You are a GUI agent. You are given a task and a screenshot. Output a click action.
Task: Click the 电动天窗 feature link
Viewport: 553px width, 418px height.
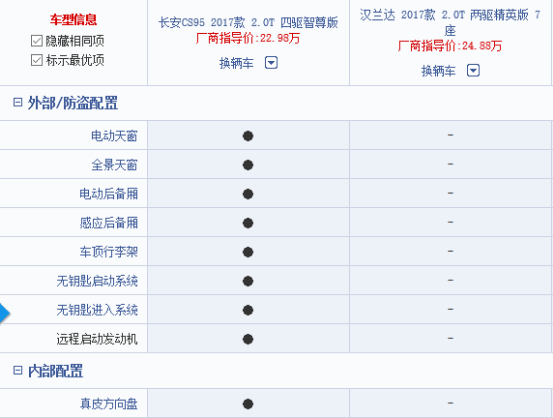pyautogui.click(x=114, y=136)
